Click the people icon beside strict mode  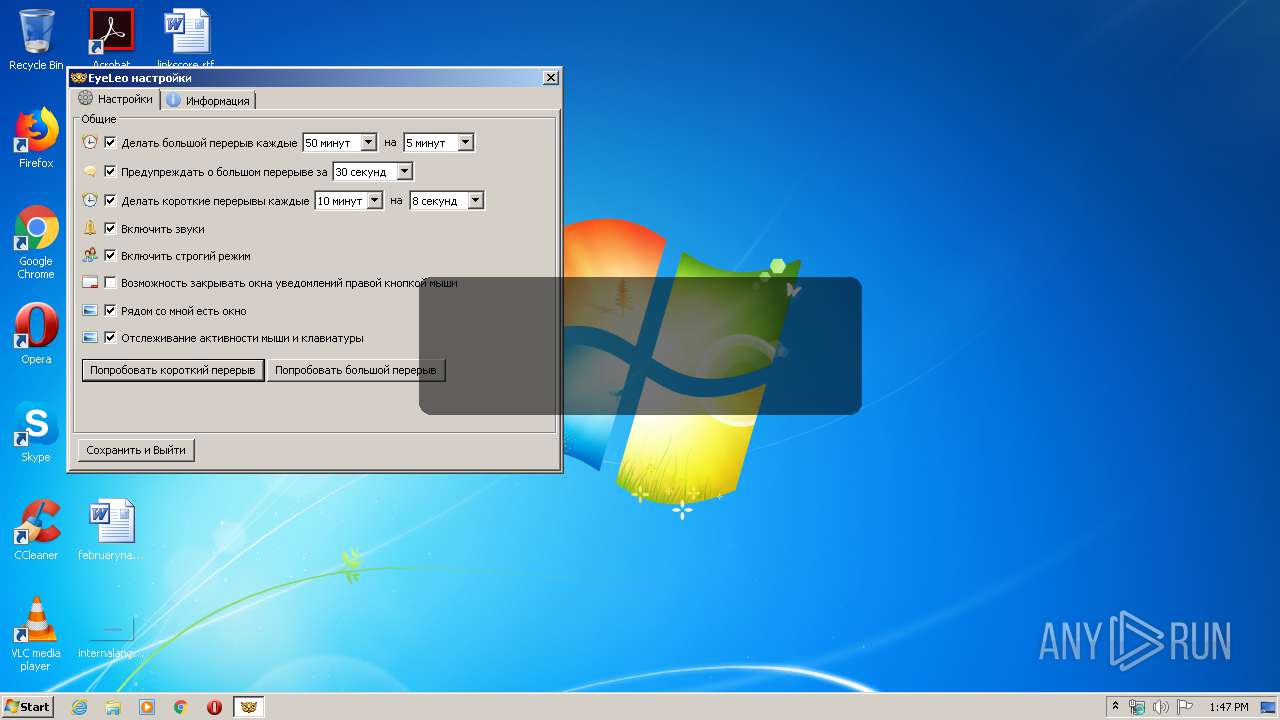coord(90,255)
